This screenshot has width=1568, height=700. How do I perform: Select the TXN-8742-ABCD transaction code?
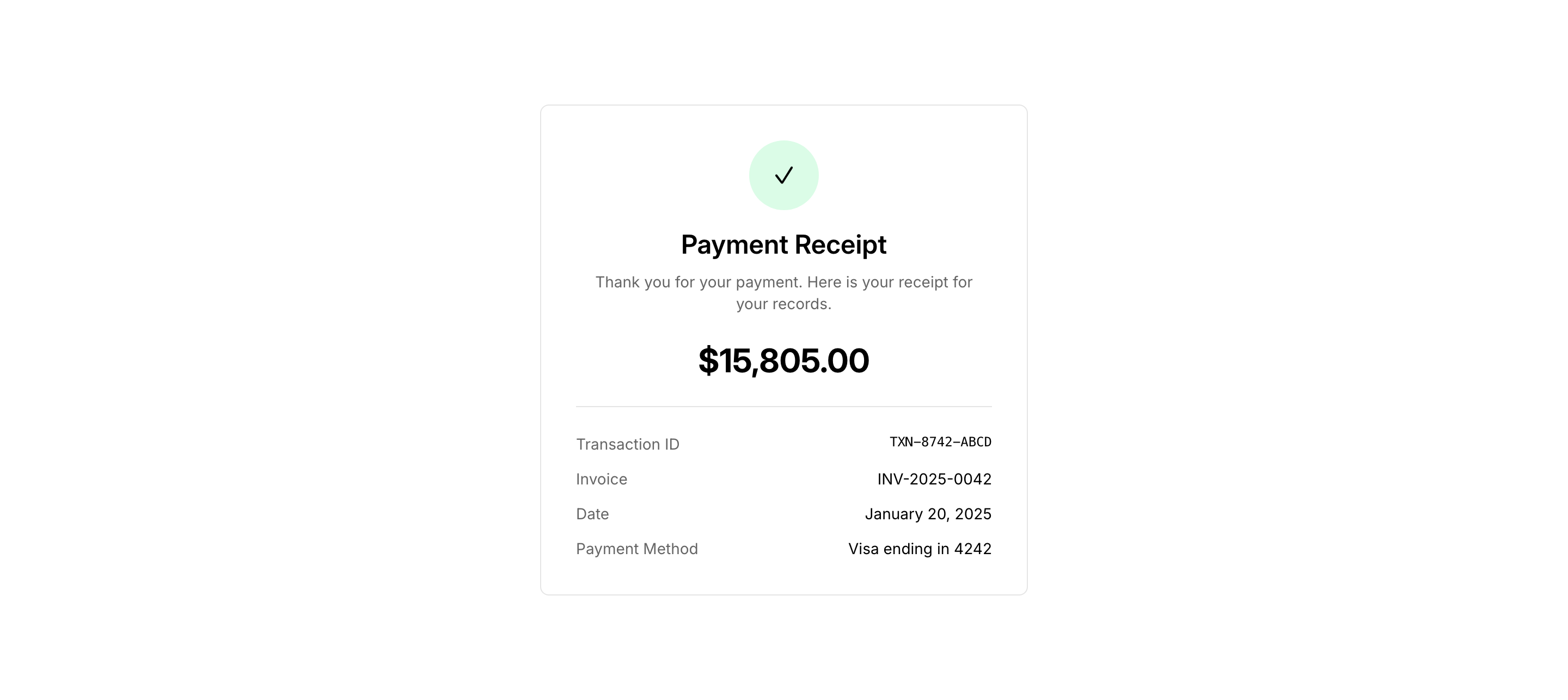(x=940, y=442)
